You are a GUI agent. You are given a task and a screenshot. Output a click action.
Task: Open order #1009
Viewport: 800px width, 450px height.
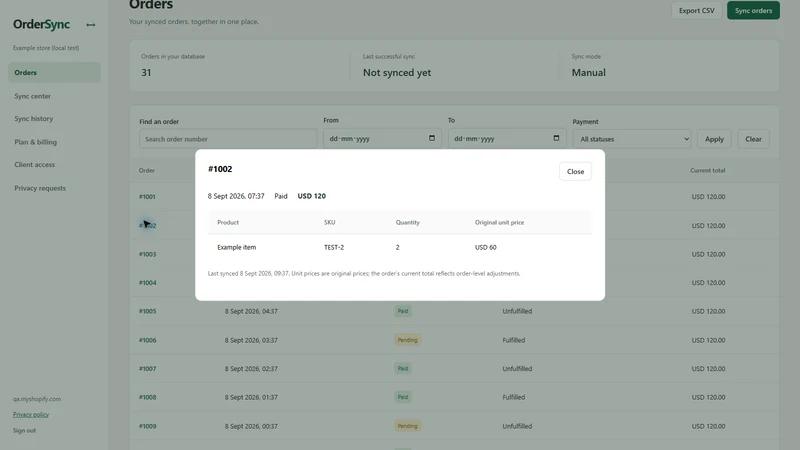(x=147, y=426)
